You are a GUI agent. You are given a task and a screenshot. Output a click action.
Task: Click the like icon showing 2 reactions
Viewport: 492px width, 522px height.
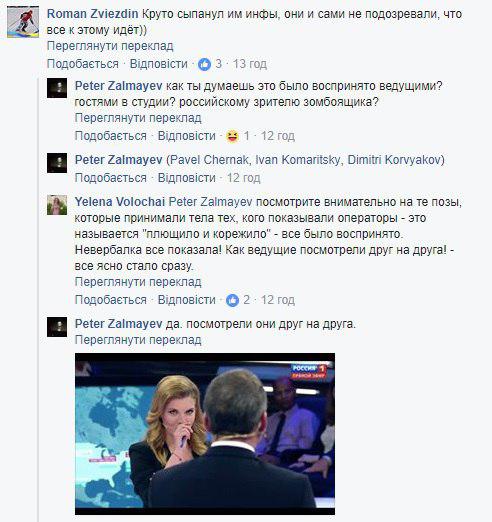pyautogui.click(x=232, y=300)
